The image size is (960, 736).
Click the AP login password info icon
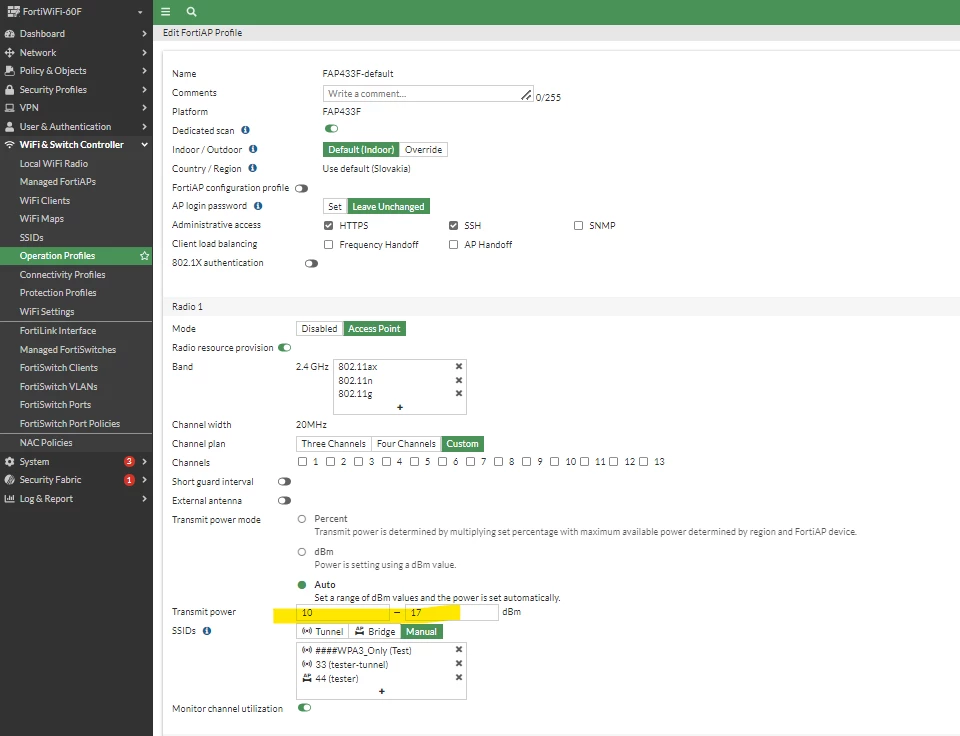coord(258,206)
